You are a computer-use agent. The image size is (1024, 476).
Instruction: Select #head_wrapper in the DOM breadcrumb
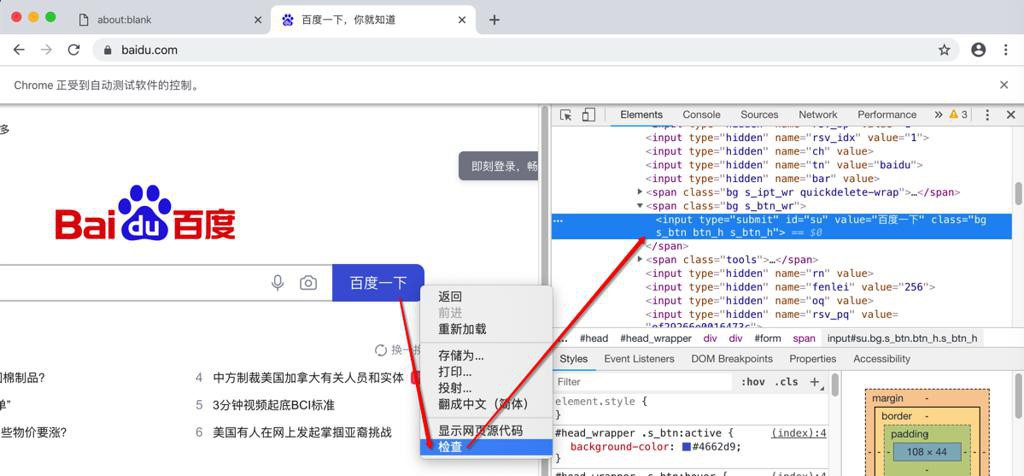click(656, 338)
